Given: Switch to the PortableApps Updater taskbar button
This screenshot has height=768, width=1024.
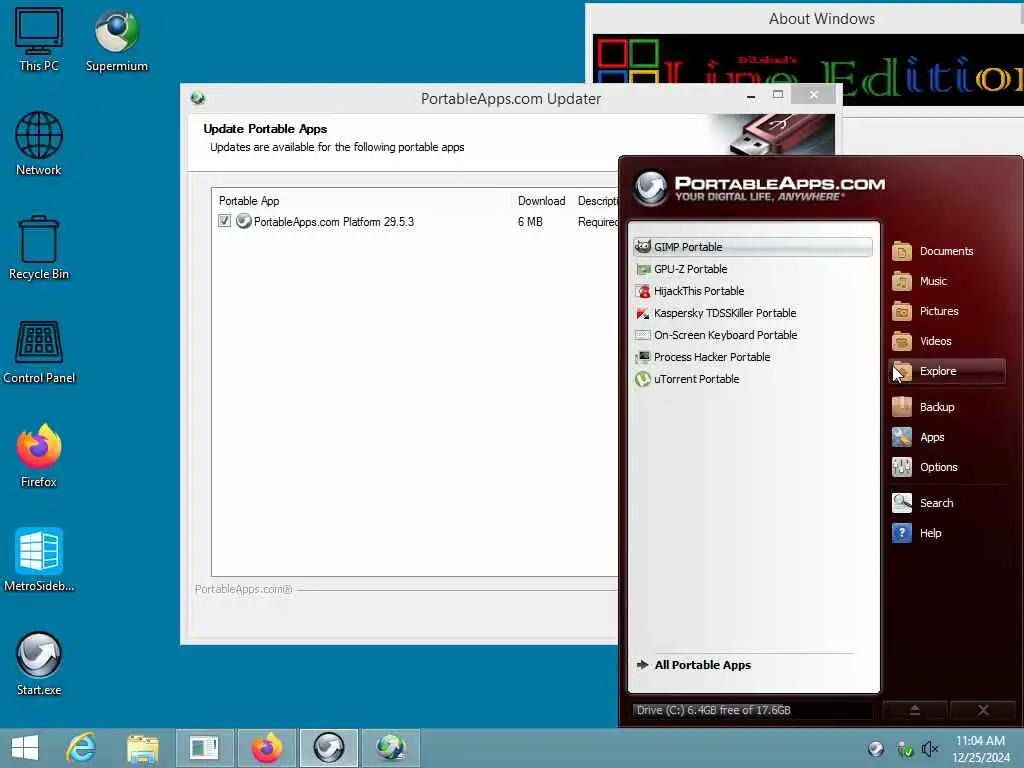Looking at the screenshot, I should tap(391, 748).
